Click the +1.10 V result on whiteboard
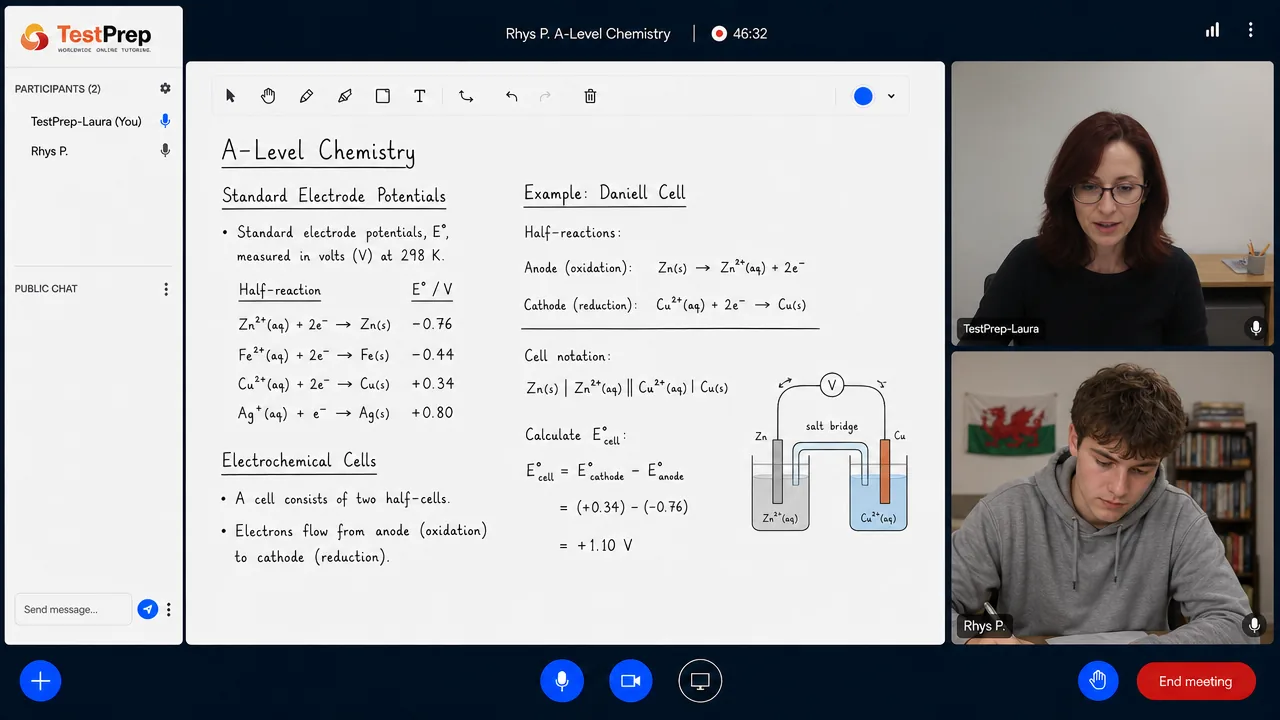This screenshot has height=720, width=1280. point(604,545)
